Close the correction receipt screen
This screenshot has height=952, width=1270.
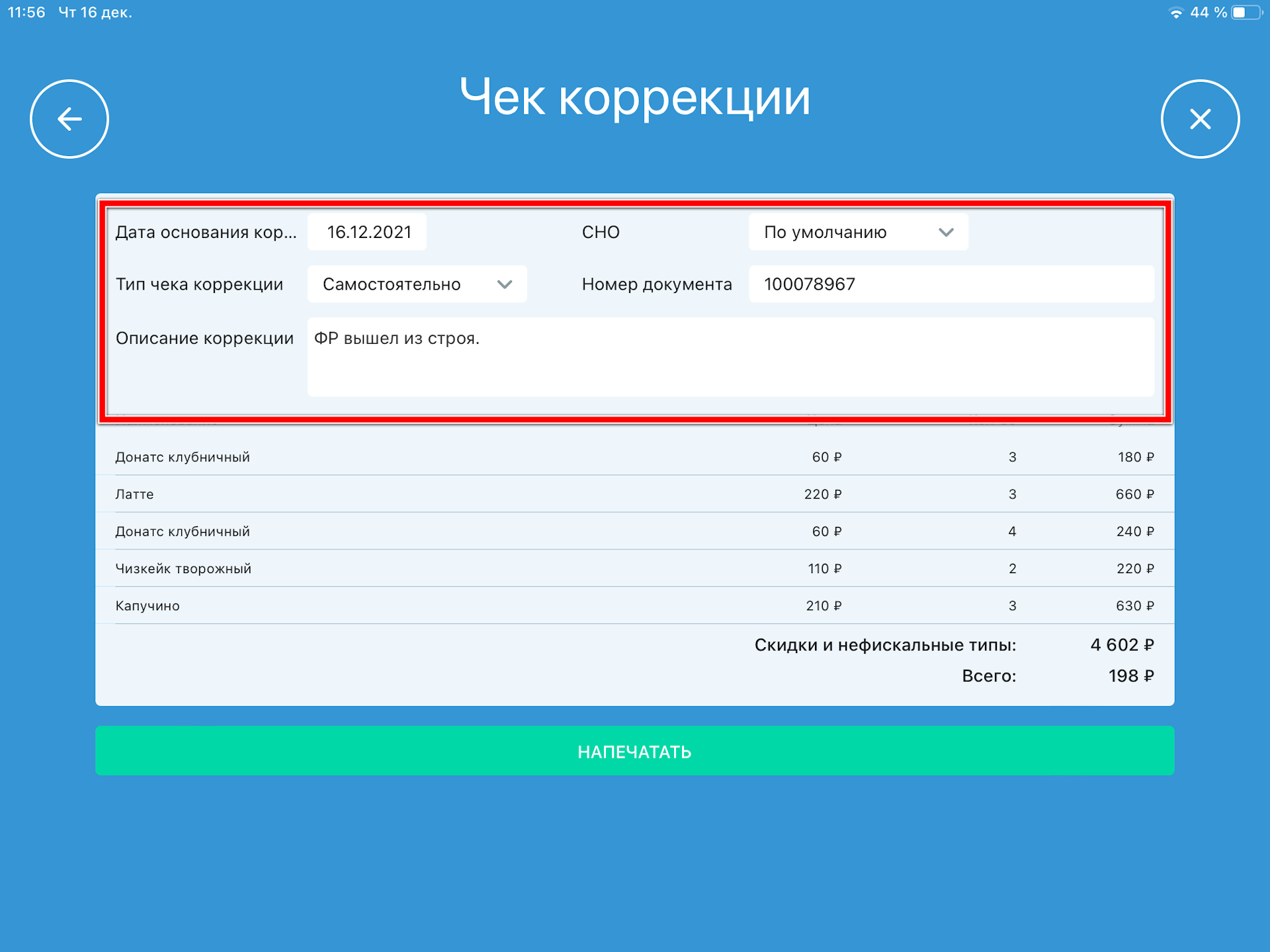pos(1200,119)
